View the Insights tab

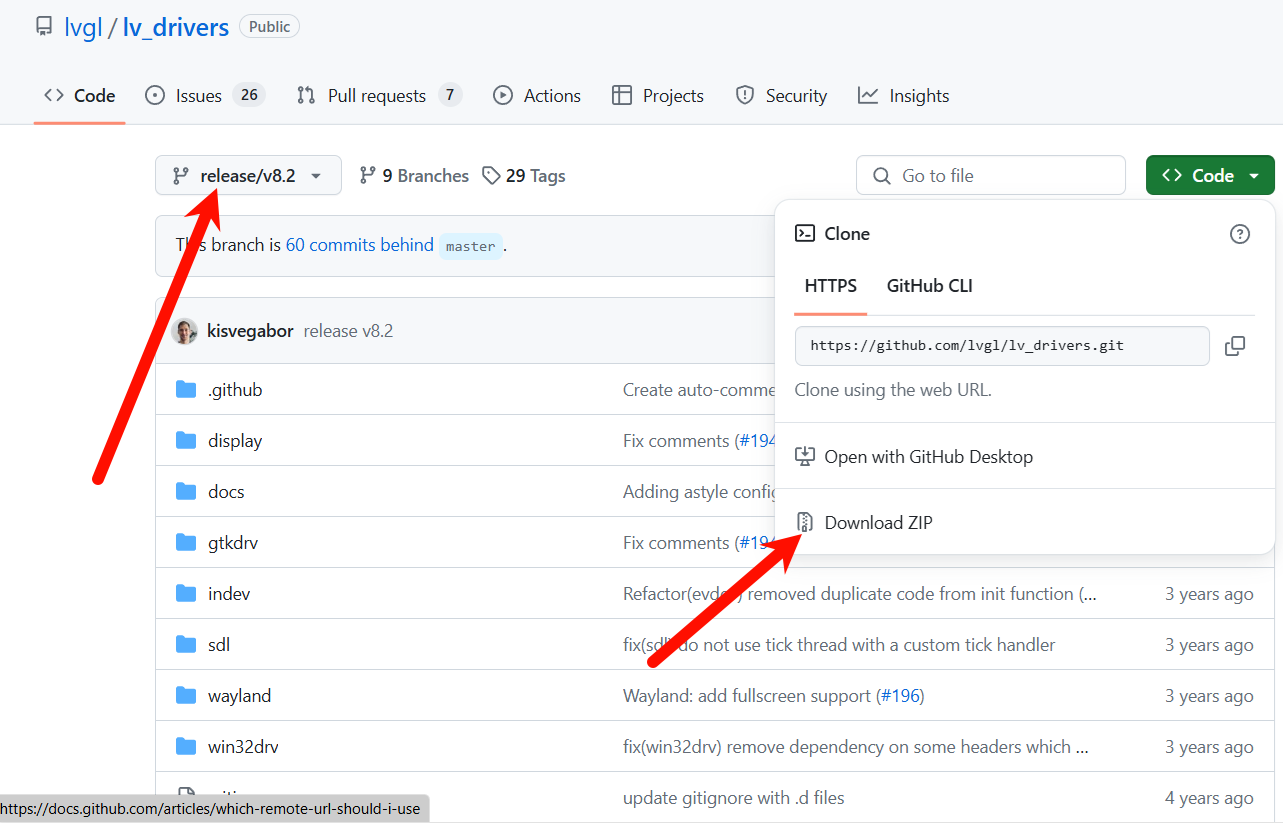click(x=903, y=96)
